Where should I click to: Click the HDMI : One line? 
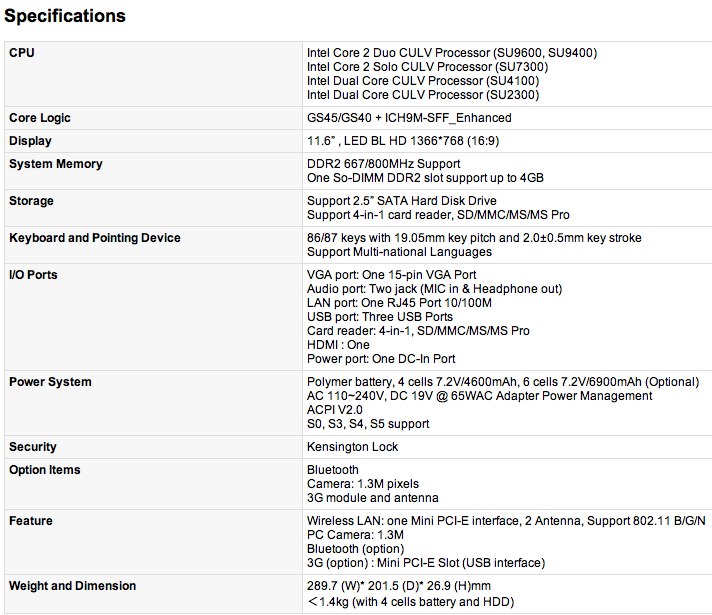tap(338, 345)
